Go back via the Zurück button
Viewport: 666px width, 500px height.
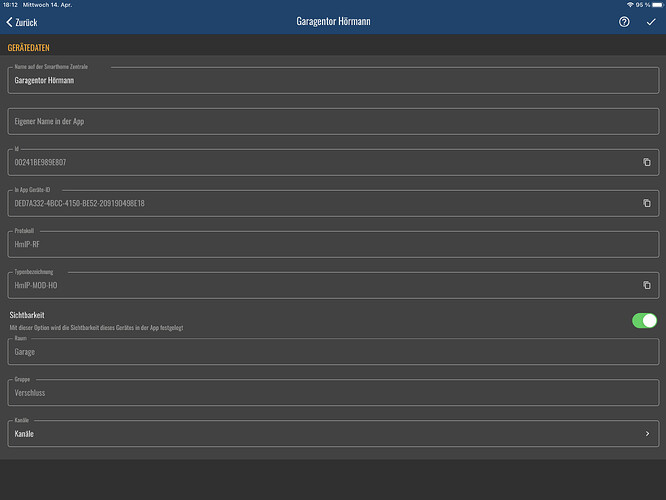click(x=26, y=21)
